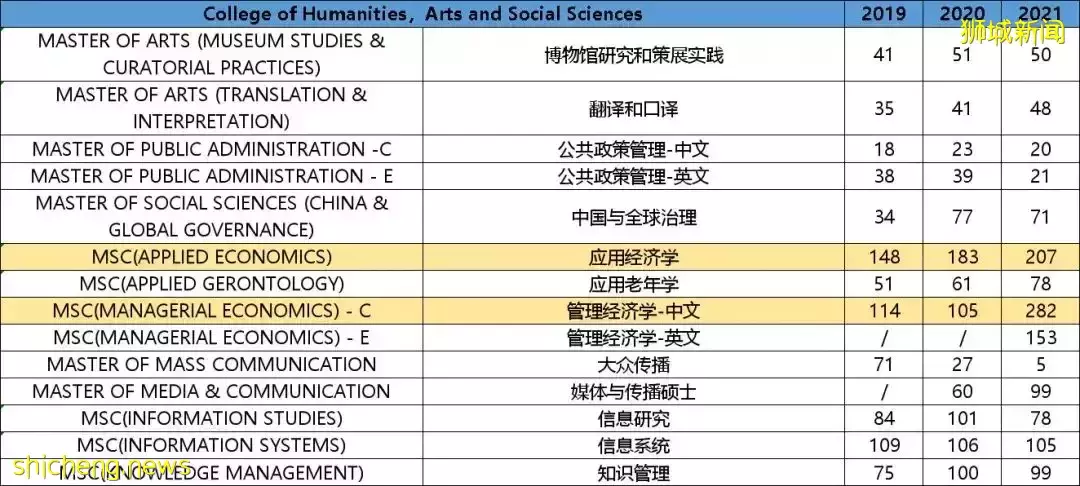The height and width of the screenshot is (486, 1080).
Task: Click the College of Humanities header cell
Action: [x=422, y=13]
